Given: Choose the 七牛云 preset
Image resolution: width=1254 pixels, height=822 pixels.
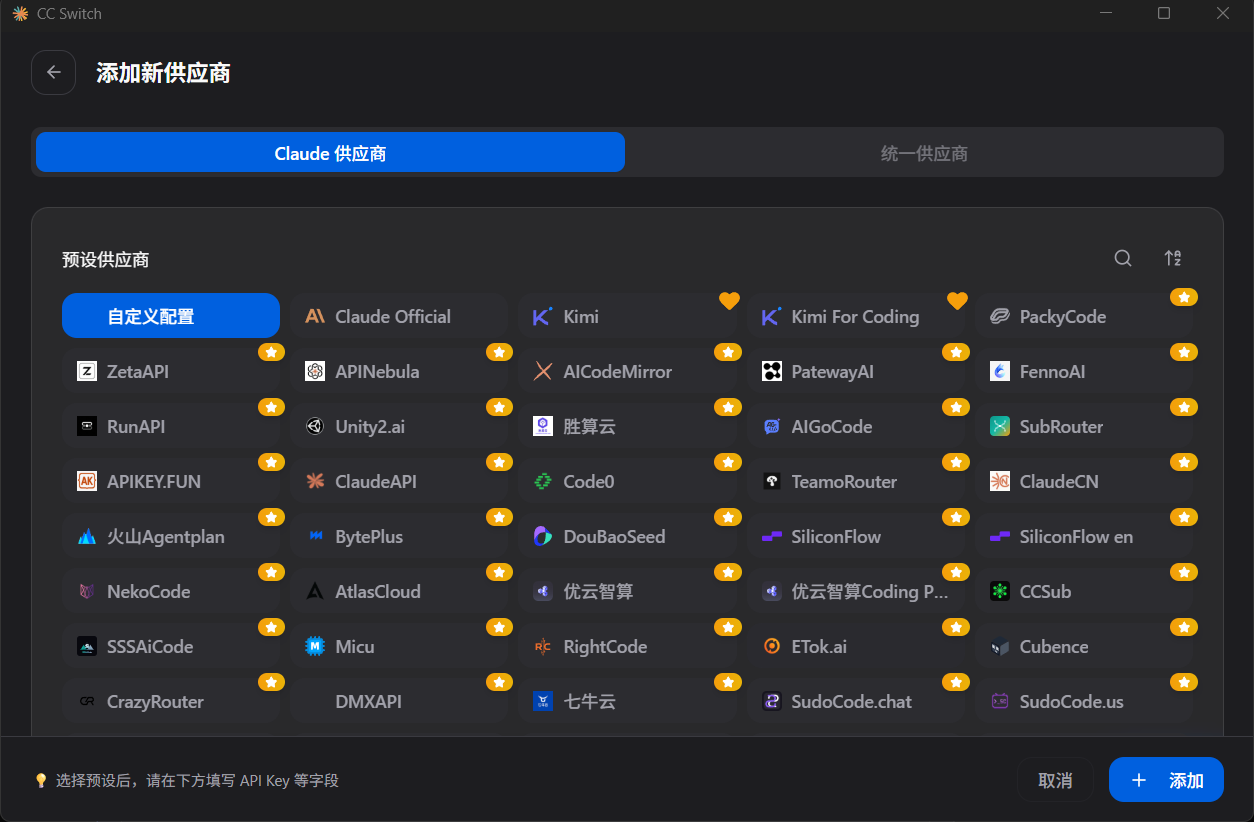Looking at the screenshot, I should tap(627, 701).
